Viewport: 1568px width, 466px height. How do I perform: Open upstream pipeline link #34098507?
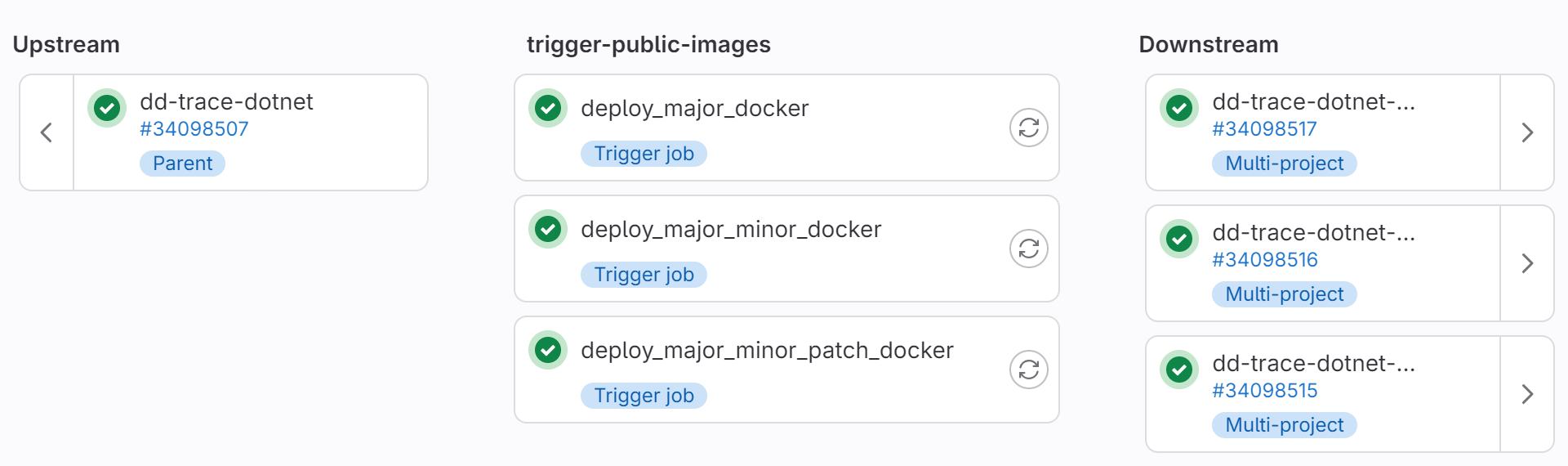[x=194, y=129]
